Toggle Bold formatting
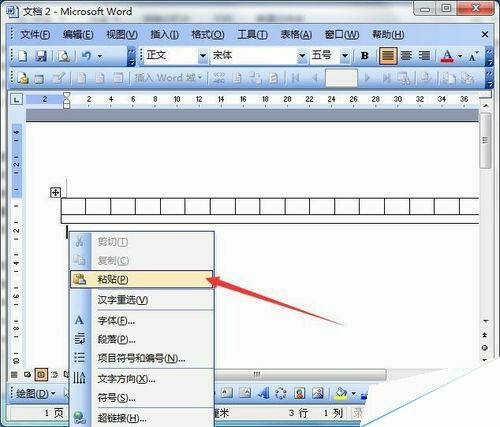Image resolution: width=500 pixels, height=427 pixels. pyautogui.click(x=365, y=56)
